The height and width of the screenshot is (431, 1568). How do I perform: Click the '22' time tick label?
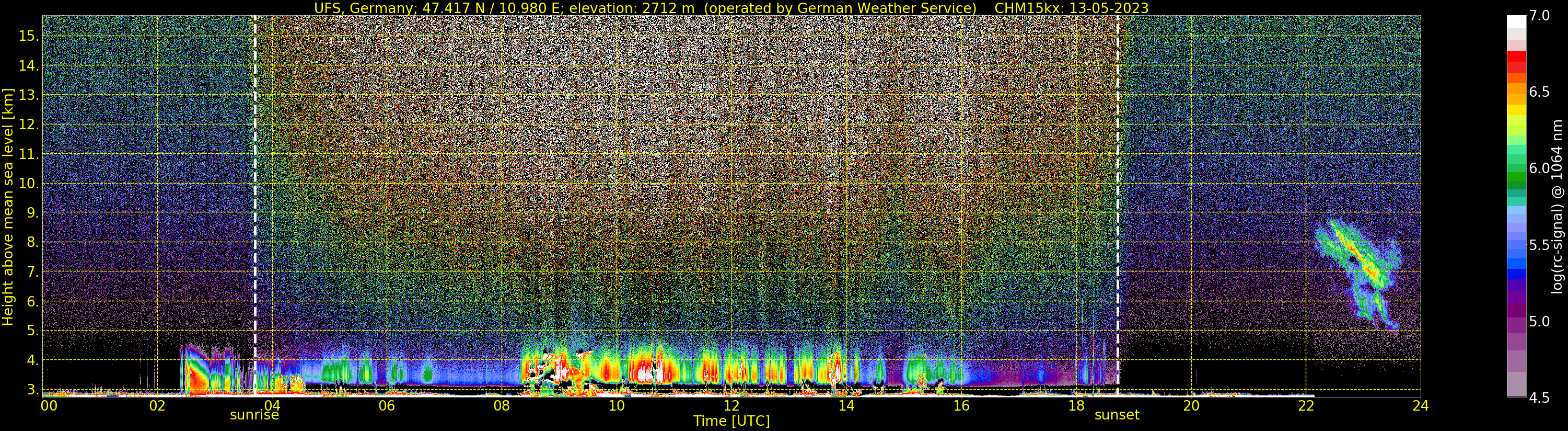click(1306, 405)
